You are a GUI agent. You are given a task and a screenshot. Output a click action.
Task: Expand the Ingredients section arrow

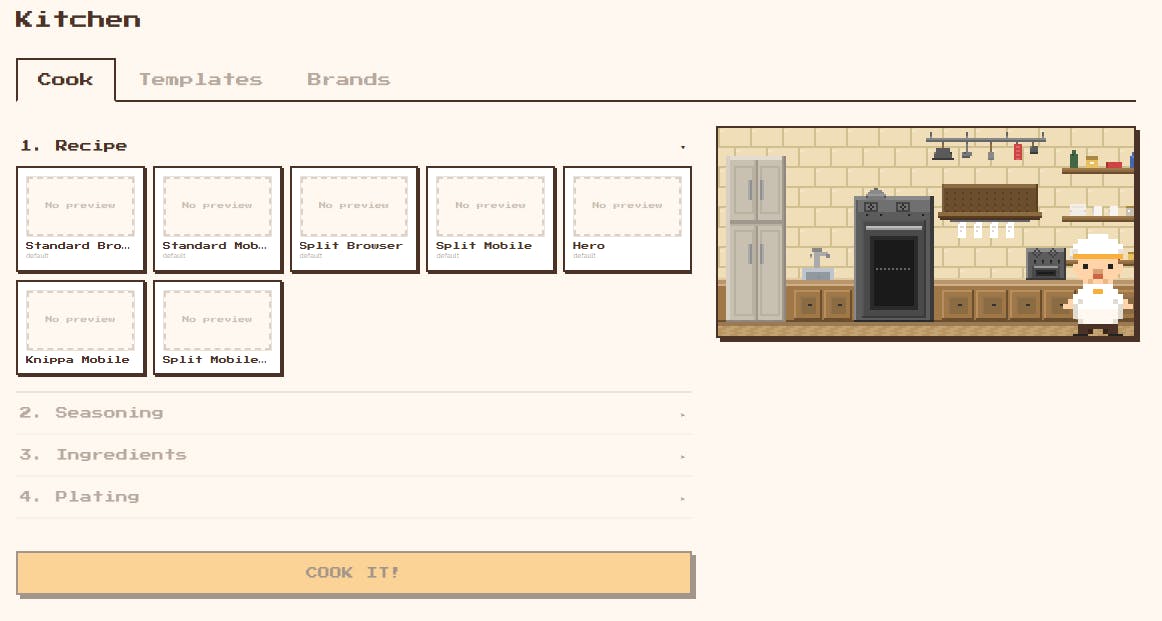click(683, 456)
